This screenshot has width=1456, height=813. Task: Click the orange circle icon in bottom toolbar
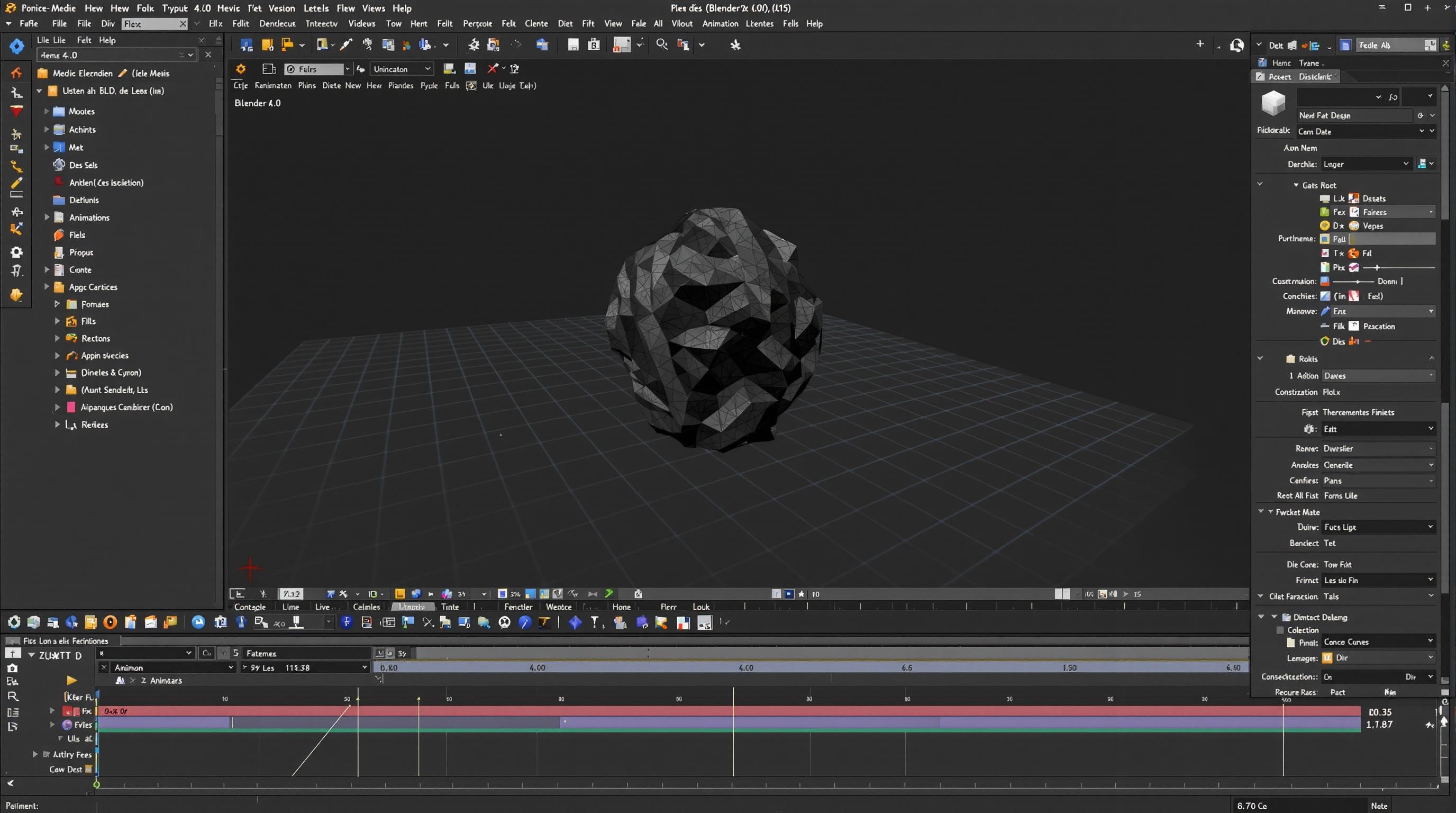110,622
